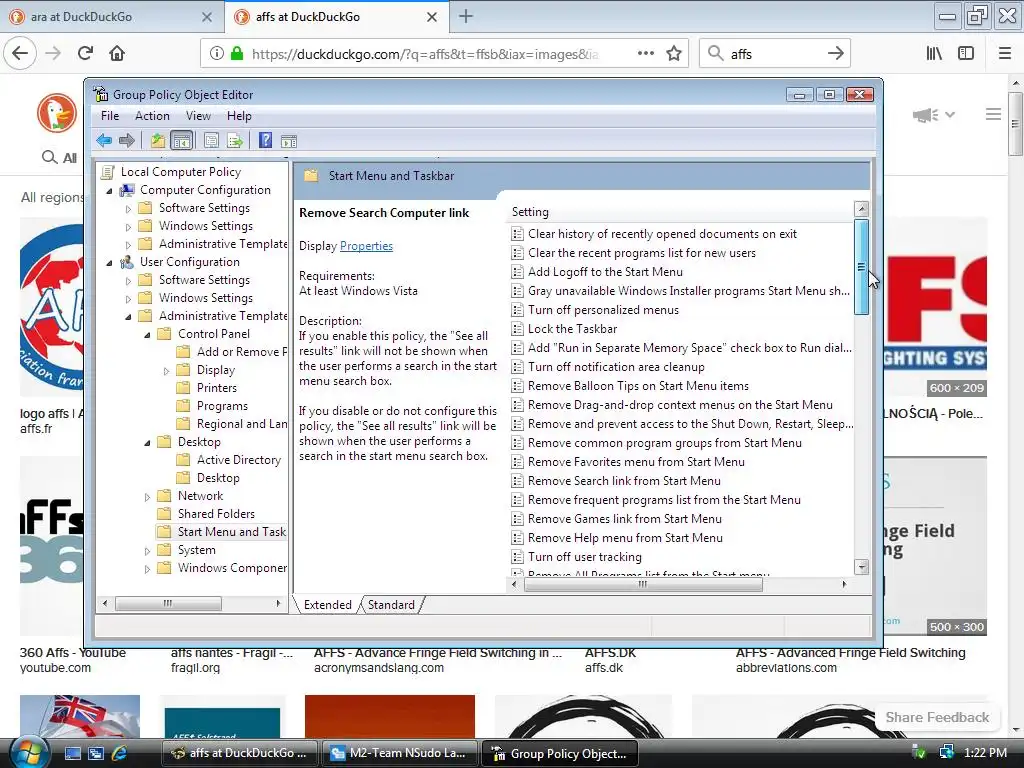Click Internet Explorer quick launch icon
Viewport: 1024px width, 768px height.
coord(119,753)
